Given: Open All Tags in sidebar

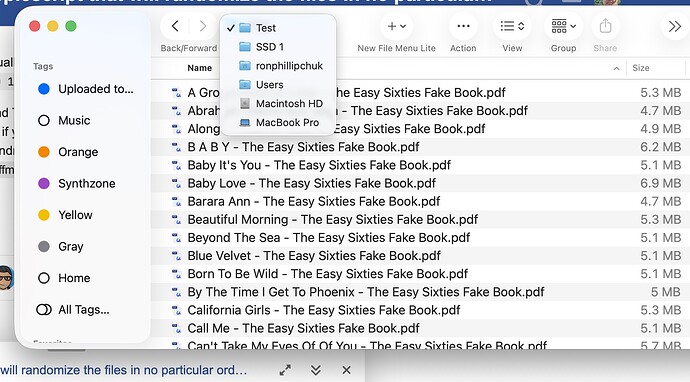Looking at the screenshot, I should tap(73, 310).
